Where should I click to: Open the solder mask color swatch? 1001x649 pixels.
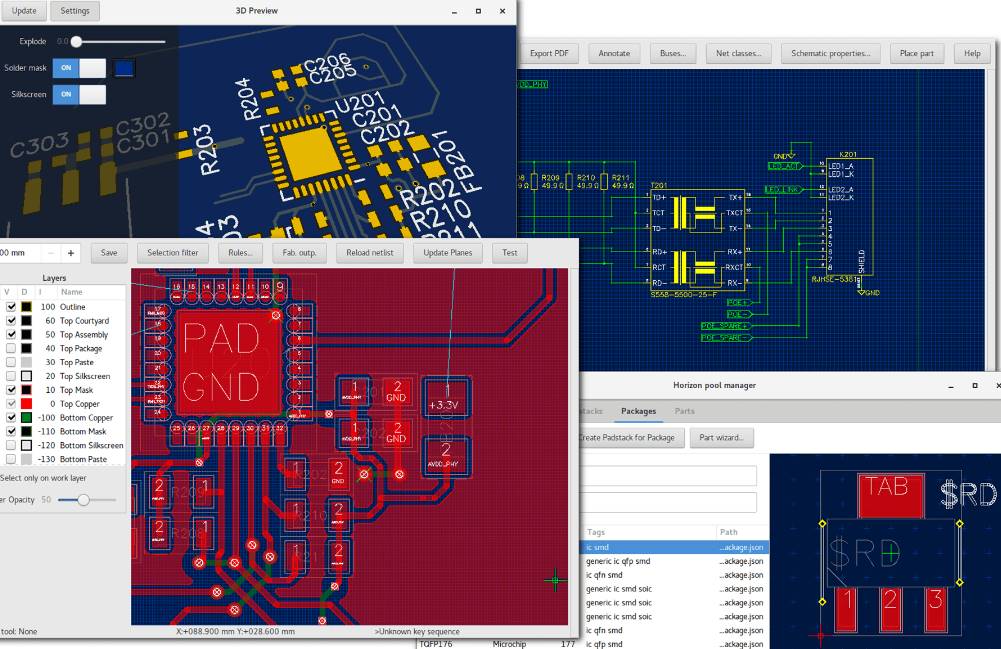click(x=123, y=68)
